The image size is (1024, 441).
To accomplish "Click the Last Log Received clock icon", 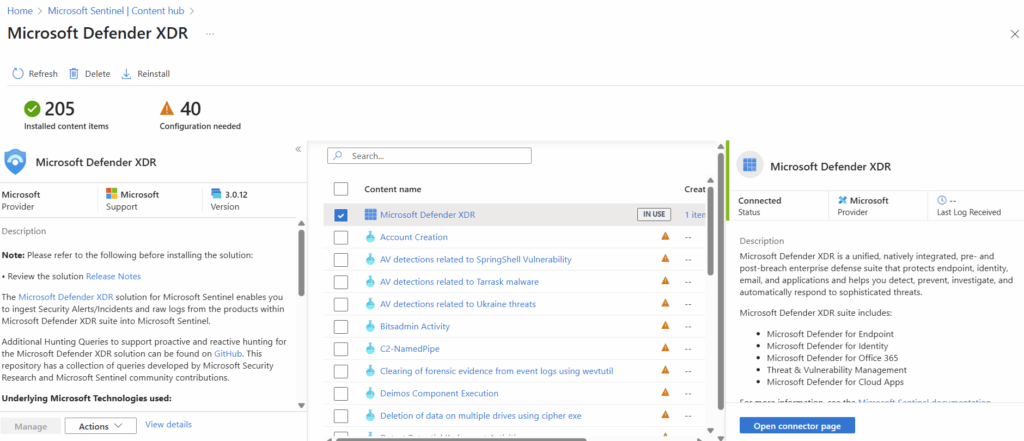I will click(x=941, y=201).
